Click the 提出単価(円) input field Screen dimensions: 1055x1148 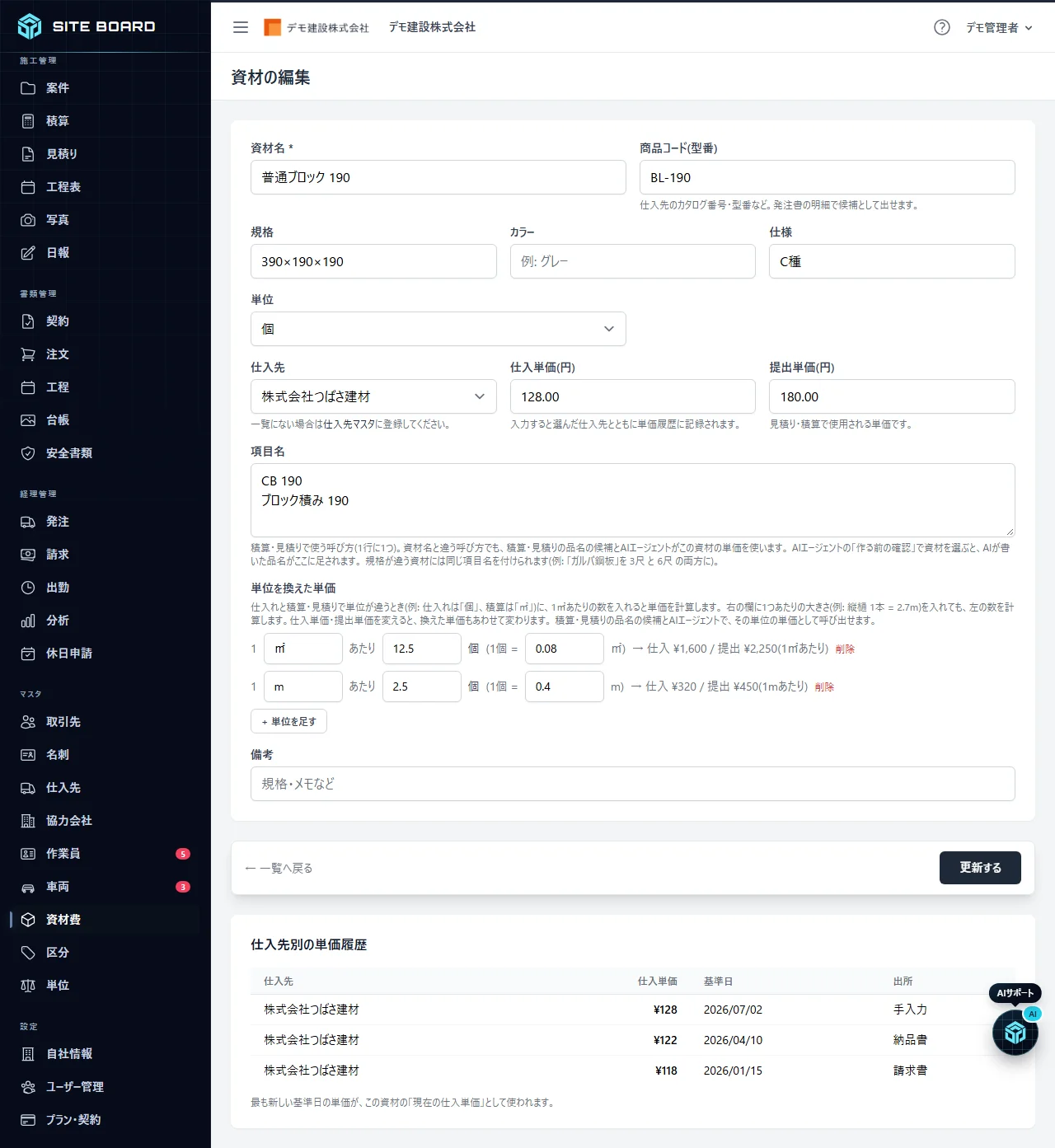(x=892, y=396)
